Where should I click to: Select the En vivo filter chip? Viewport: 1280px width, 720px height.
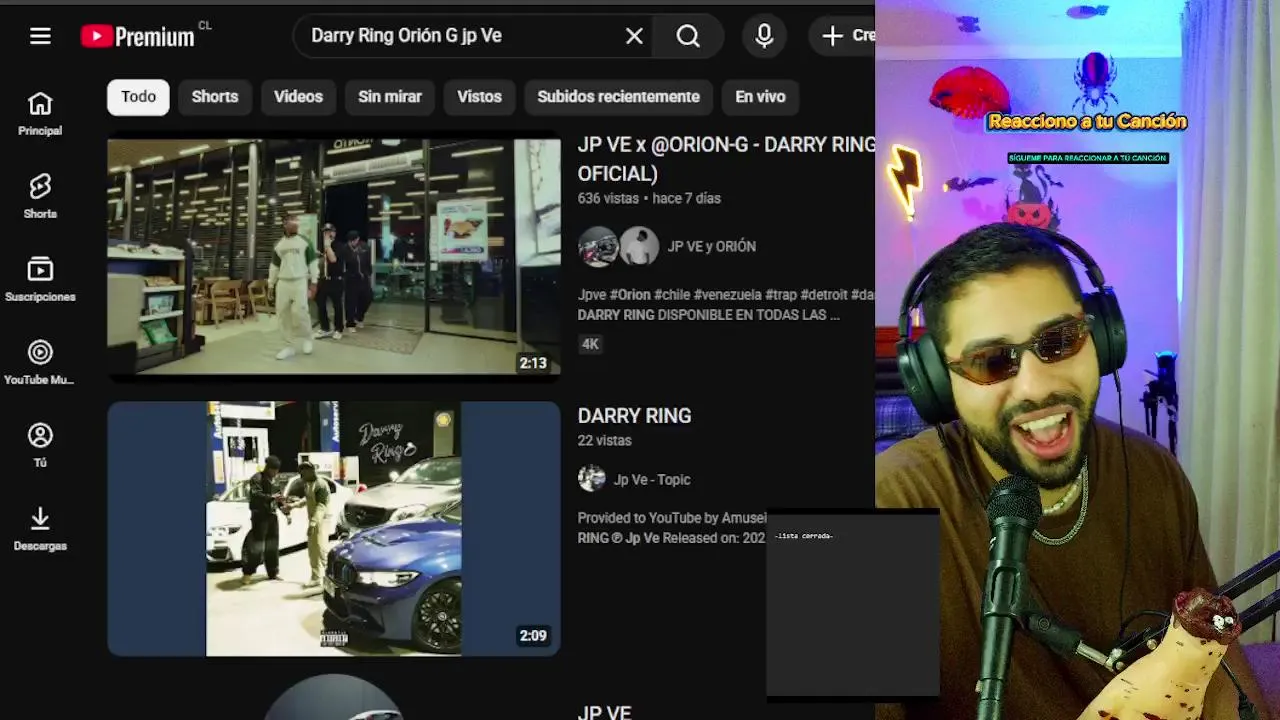(760, 97)
